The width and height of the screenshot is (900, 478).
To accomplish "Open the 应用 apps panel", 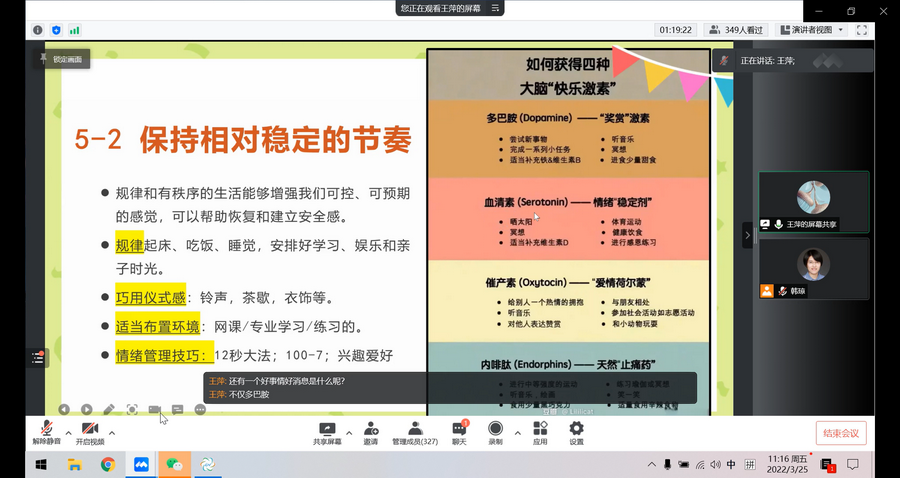I will pyautogui.click(x=540, y=433).
